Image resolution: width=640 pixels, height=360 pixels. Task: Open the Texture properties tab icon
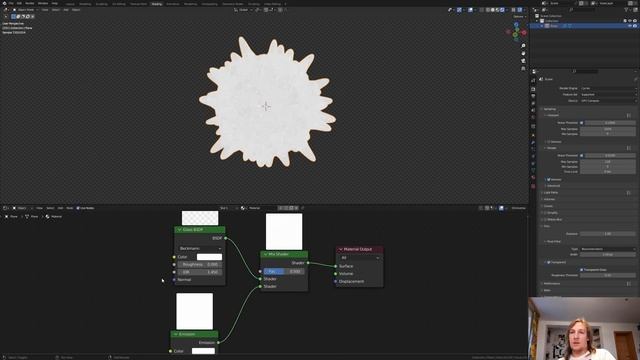[533, 186]
